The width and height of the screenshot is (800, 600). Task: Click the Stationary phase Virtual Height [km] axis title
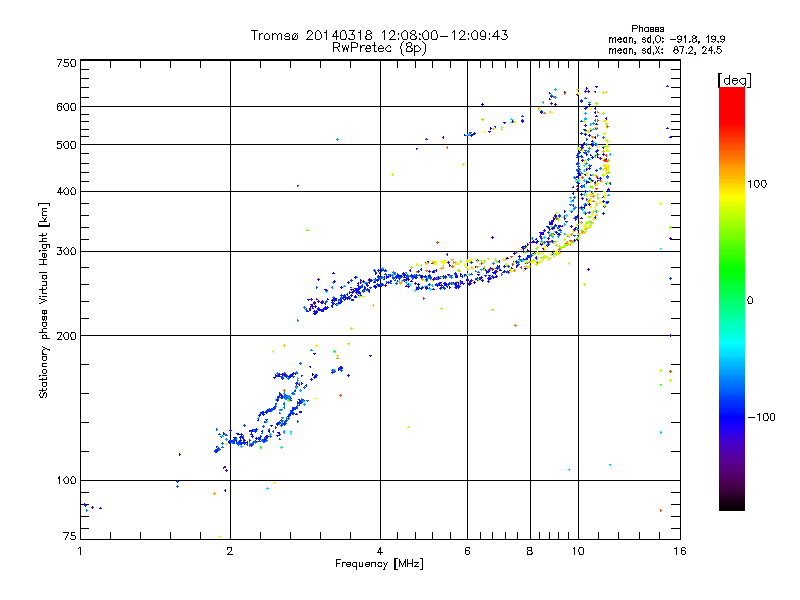pos(43,301)
